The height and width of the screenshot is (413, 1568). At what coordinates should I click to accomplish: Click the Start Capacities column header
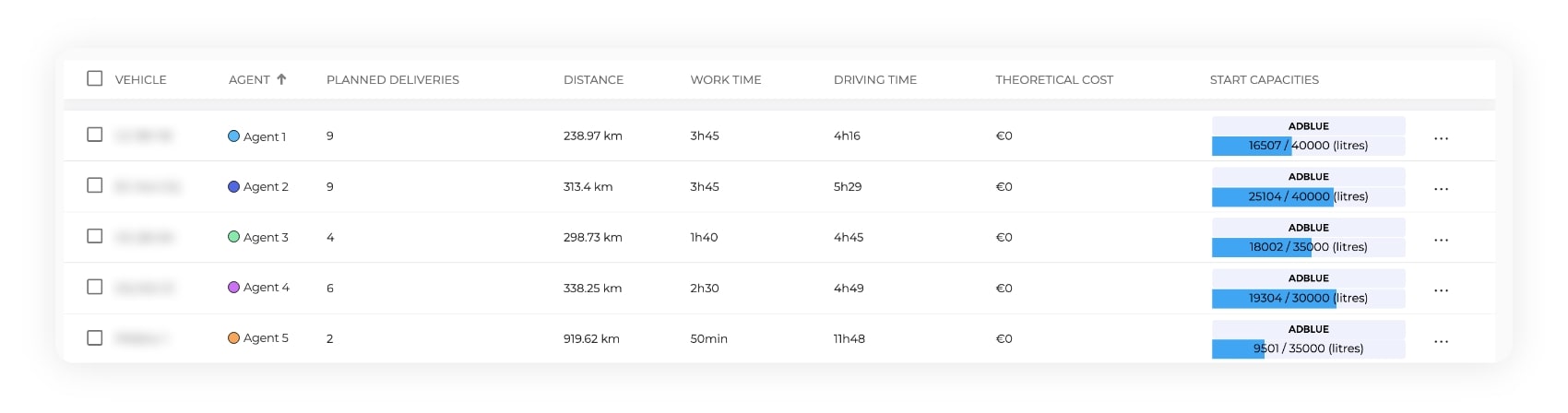click(x=1264, y=80)
